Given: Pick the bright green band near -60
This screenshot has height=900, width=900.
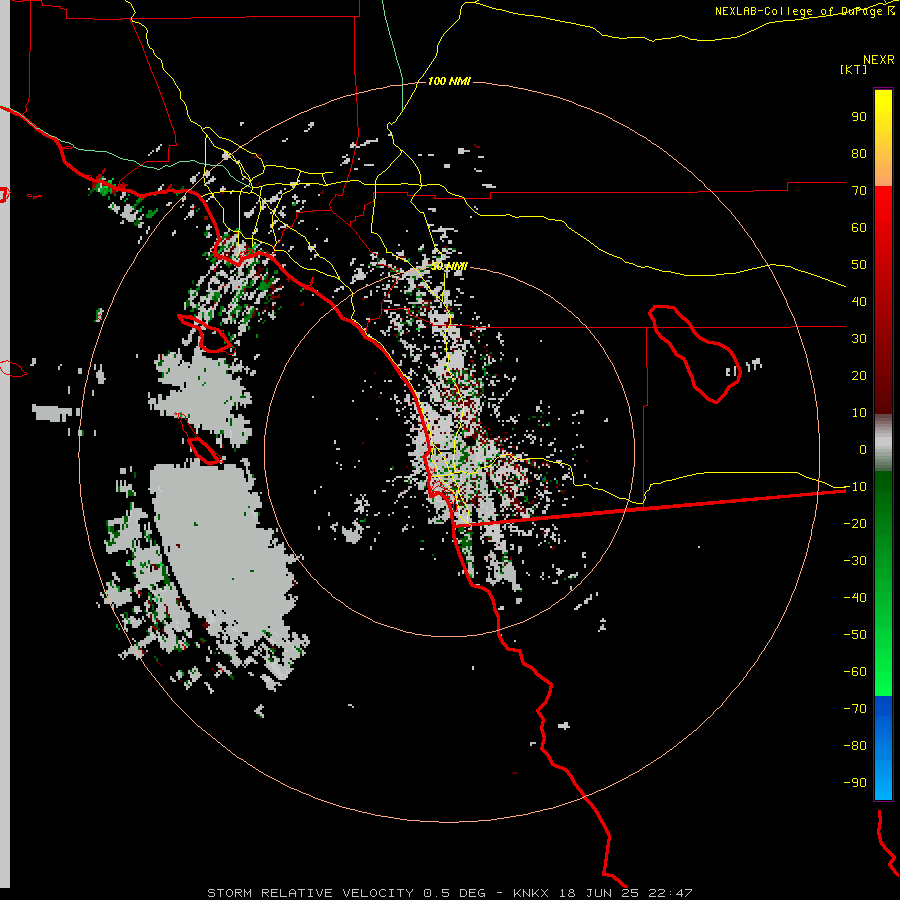Looking at the screenshot, I should (883, 674).
